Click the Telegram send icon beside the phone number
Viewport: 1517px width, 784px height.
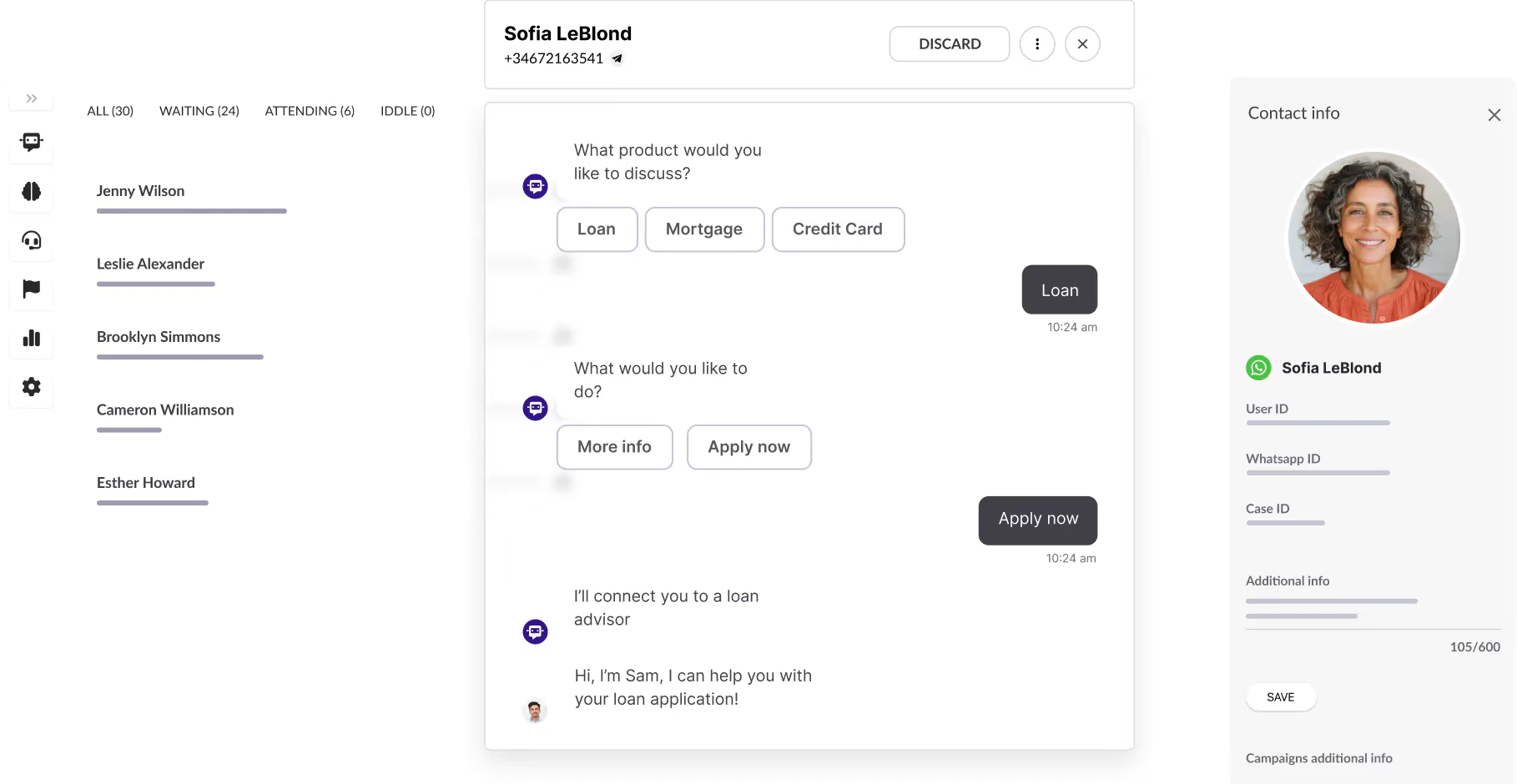pyautogui.click(x=617, y=58)
